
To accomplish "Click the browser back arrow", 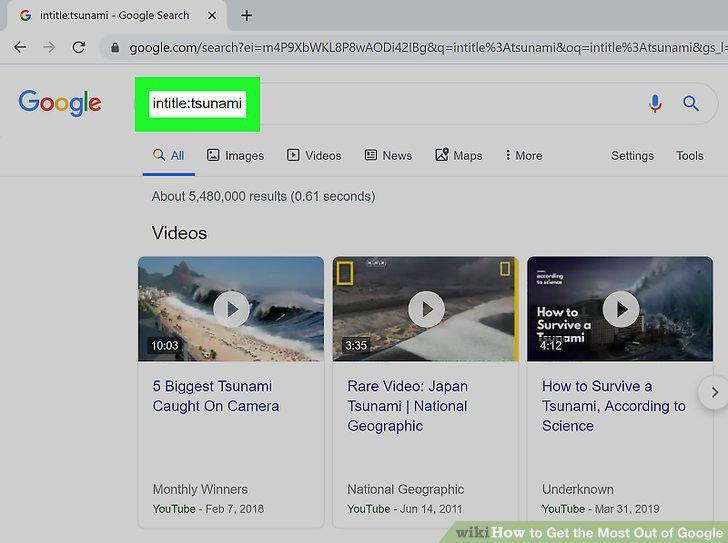I will 20,47.
